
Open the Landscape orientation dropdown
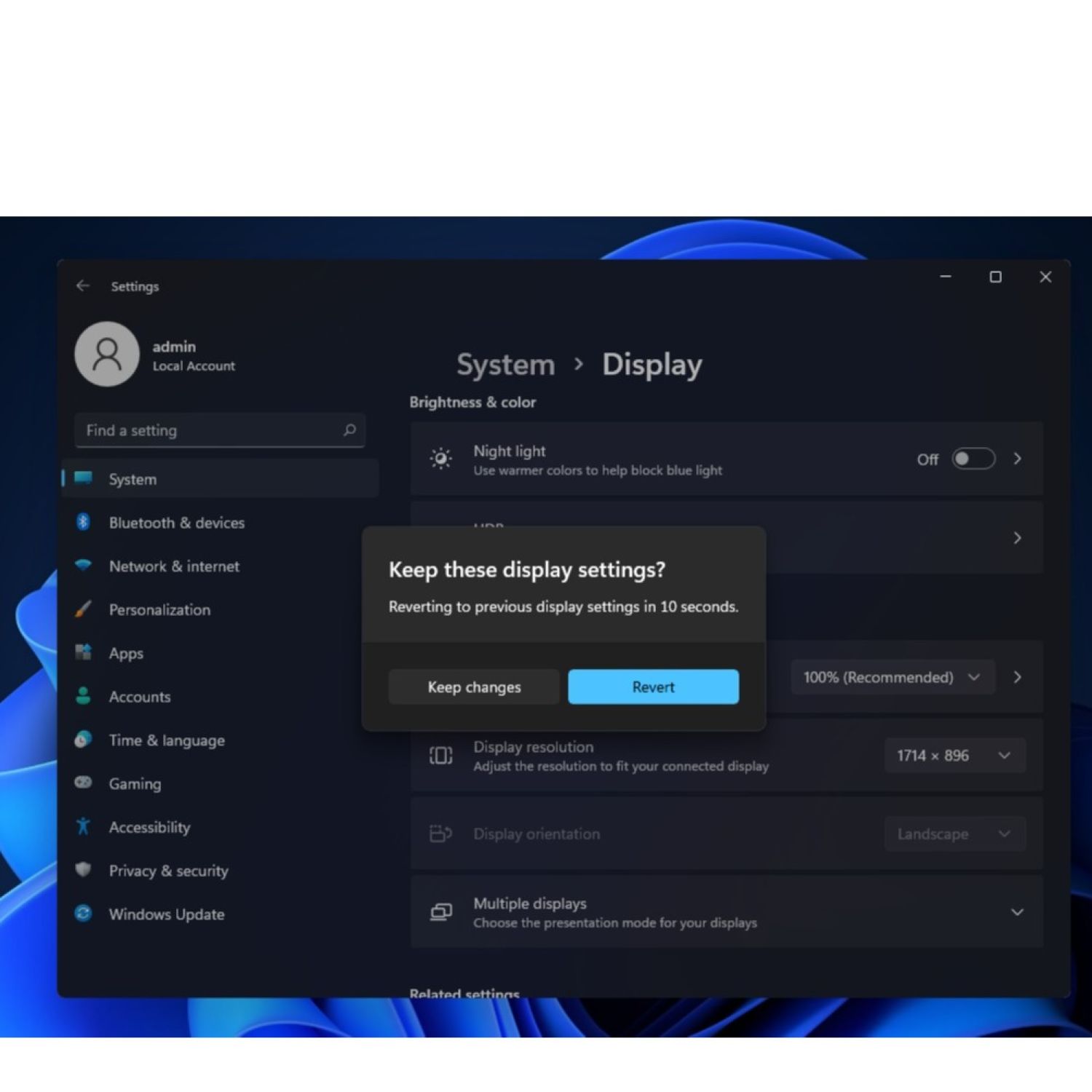954,834
